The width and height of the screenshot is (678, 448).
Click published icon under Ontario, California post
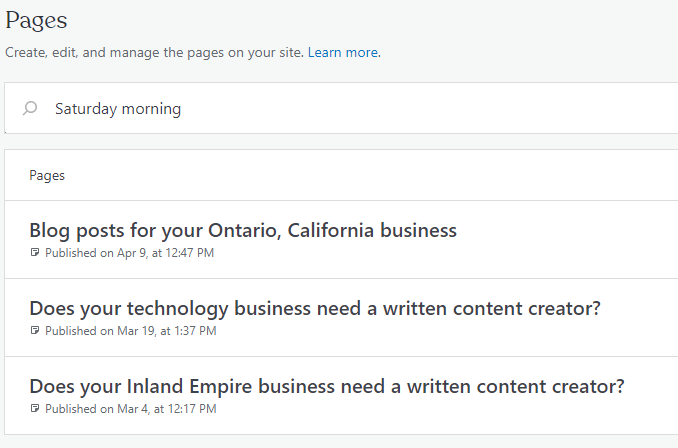35,253
